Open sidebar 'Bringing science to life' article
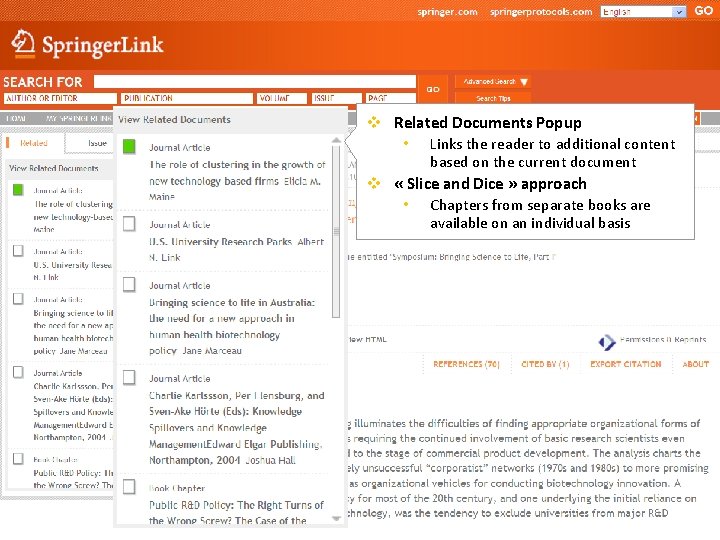The height and width of the screenshot is (540, 720). [73, 332]
